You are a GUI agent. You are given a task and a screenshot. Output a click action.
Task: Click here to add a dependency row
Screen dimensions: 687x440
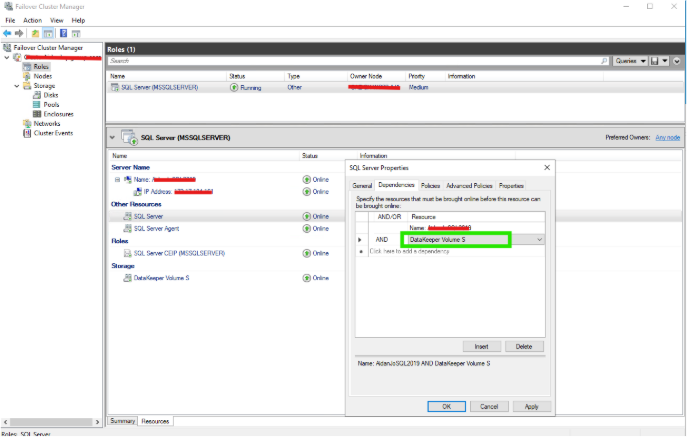click(x=409, y=252)
